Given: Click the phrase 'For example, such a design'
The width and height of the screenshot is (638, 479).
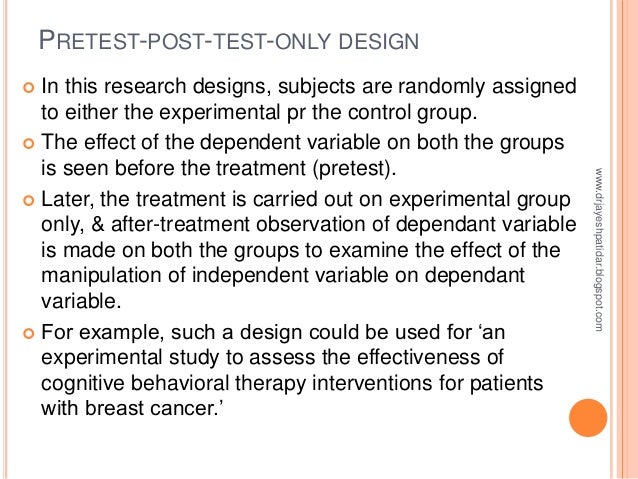Looking at the screenshot, I should tap(173, 332).
